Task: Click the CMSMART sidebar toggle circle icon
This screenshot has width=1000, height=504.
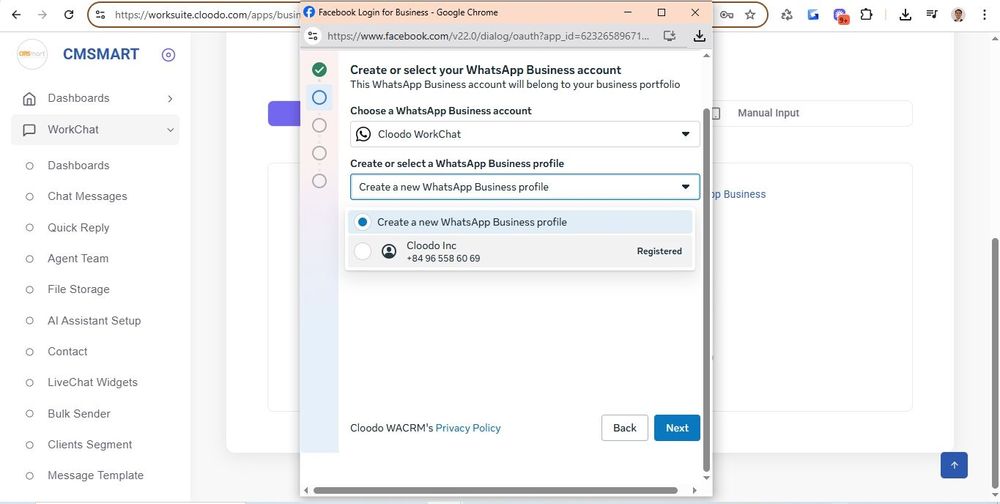Action: tap(168, 55)
